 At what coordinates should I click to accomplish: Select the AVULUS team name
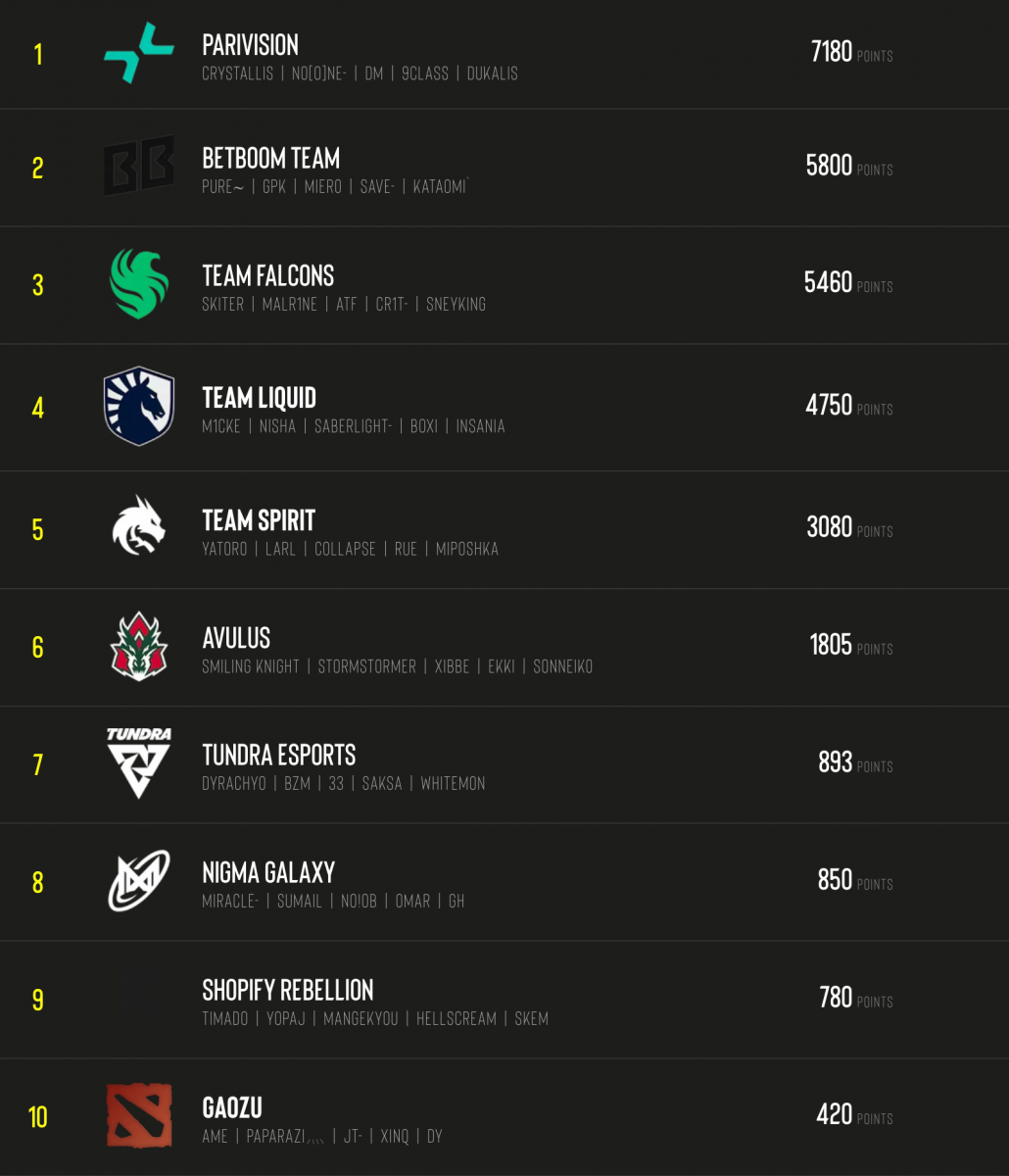(236, 638)
